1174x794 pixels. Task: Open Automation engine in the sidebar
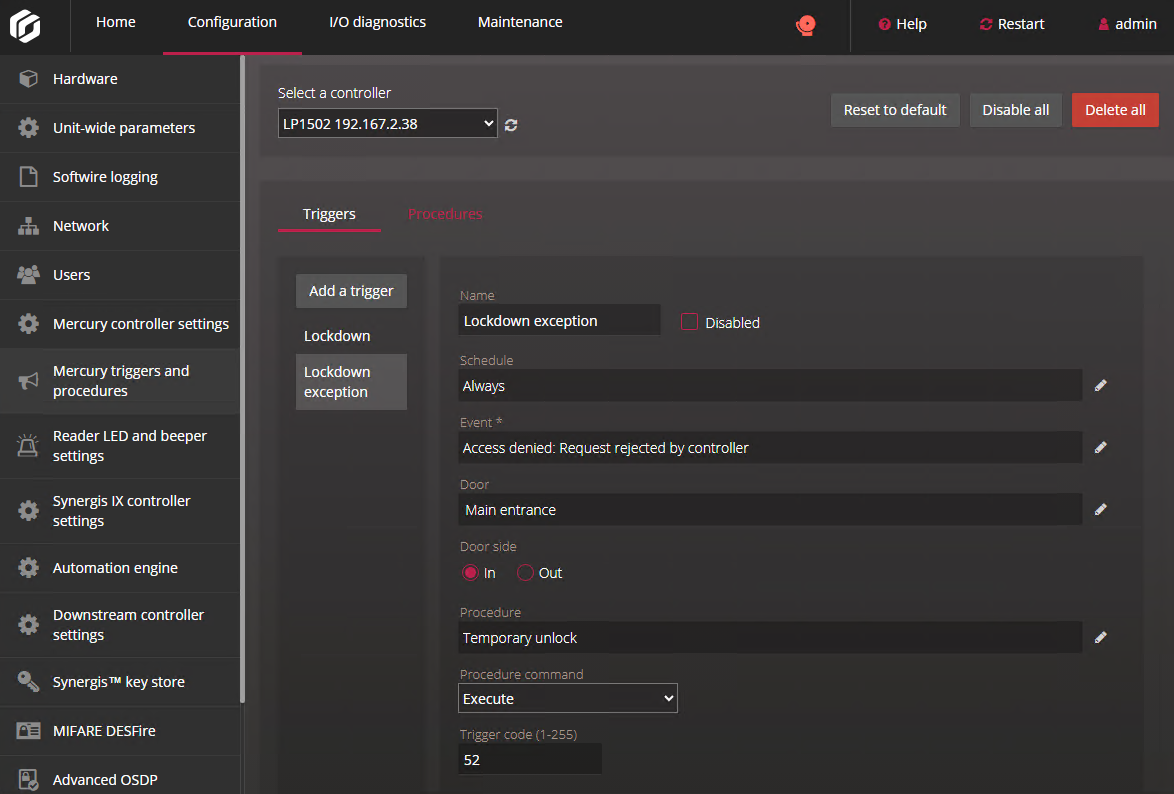click(x=120, y=568)
